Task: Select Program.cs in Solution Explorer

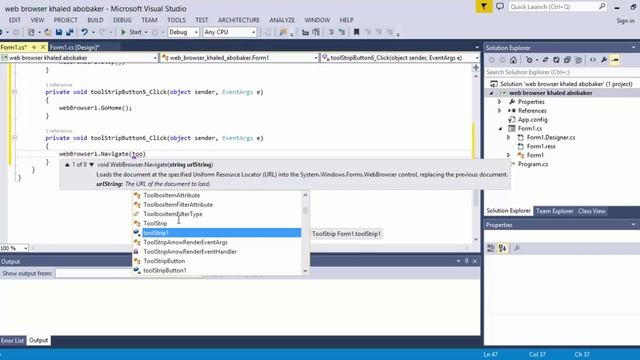Action: pos(533,164)
